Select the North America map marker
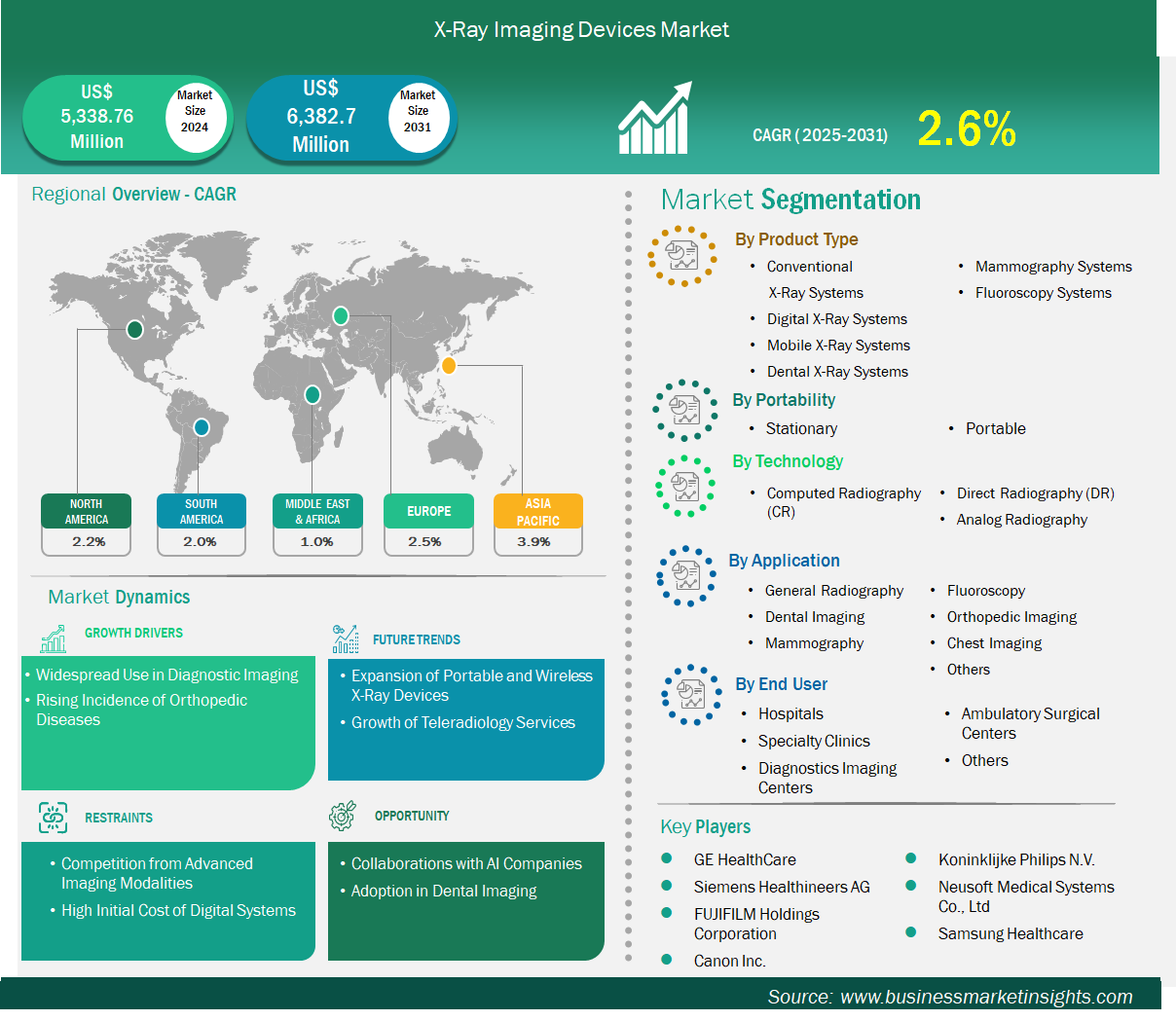1176x1021 pixels. (x=134, y=330)
